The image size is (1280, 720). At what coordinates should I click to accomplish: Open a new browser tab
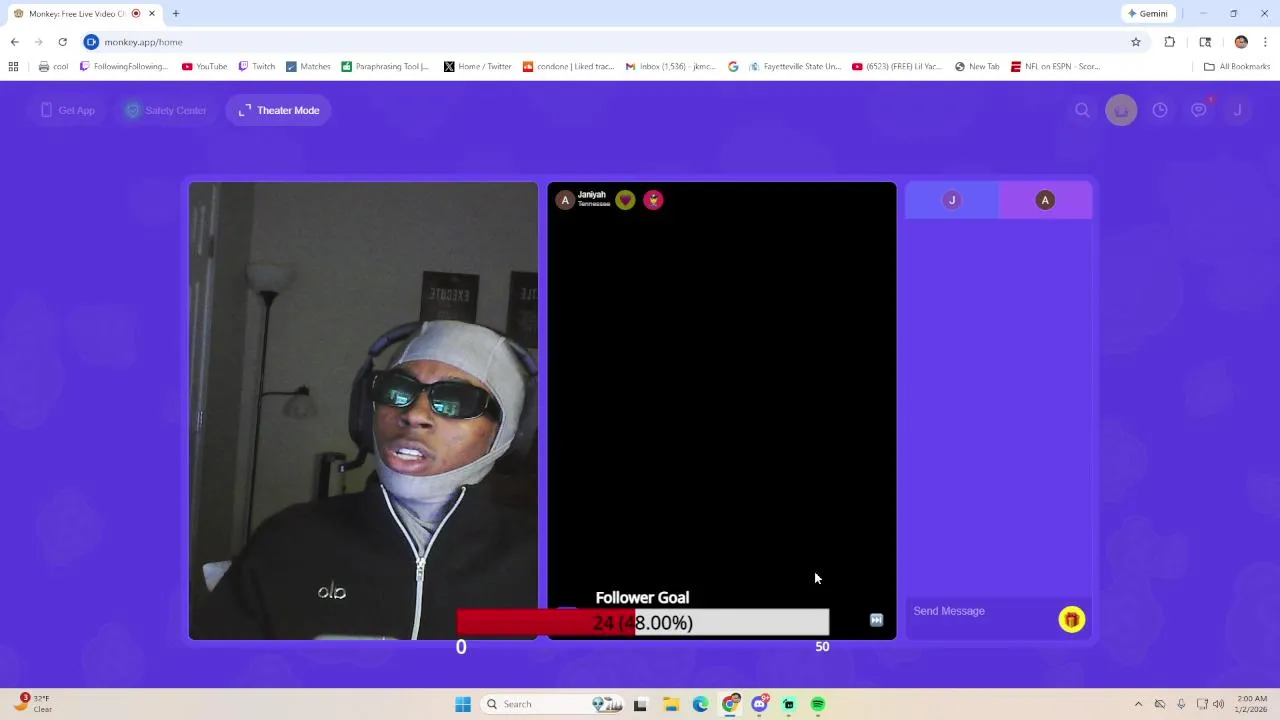[176, 14]
